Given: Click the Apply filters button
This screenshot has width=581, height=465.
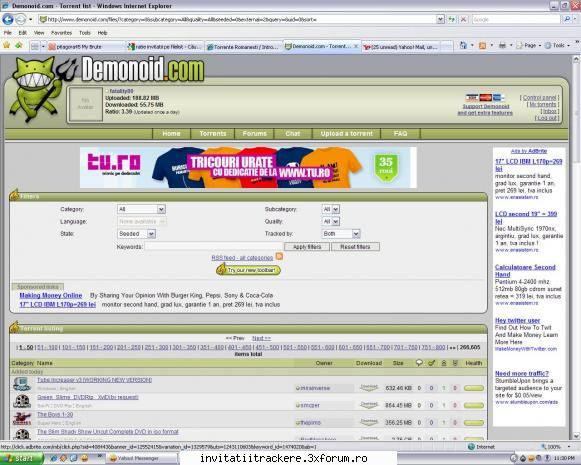Looking at the screenshot, I should click(x=307, y=247).
